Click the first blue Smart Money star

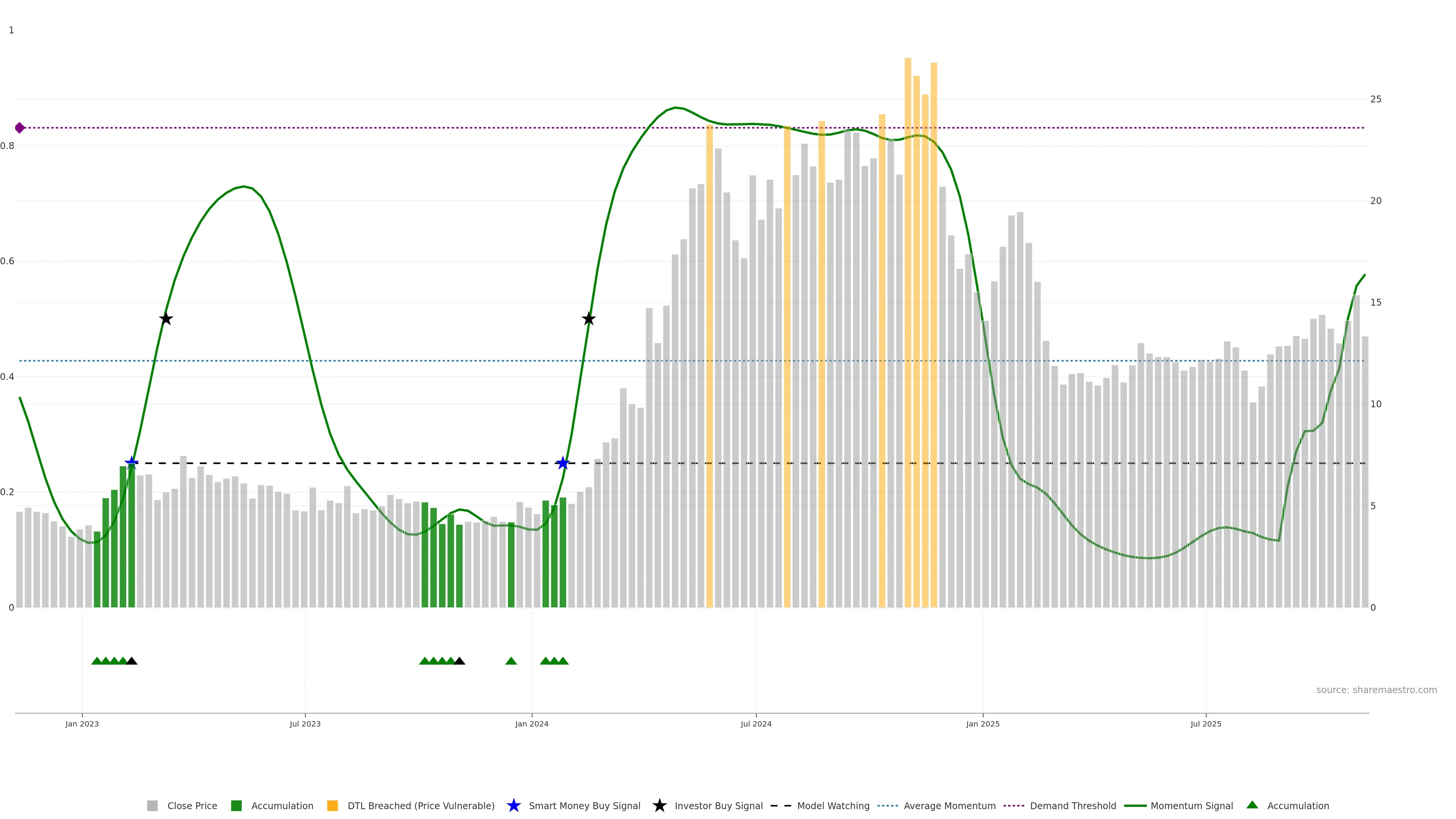132,463
